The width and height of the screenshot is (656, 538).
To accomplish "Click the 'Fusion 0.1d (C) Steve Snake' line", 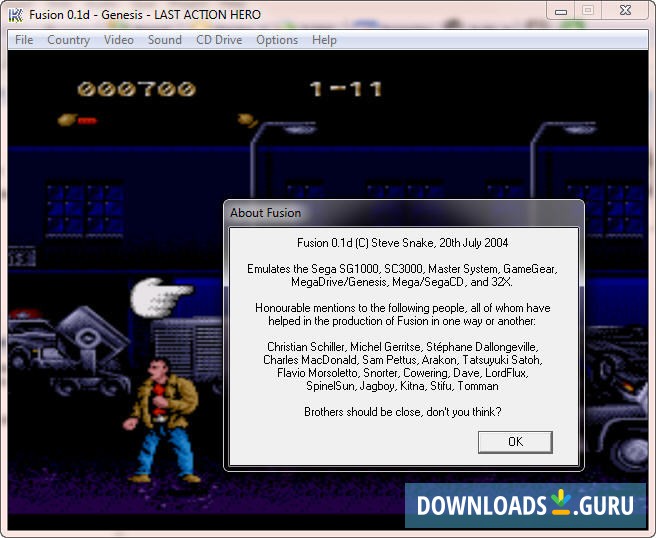I will [x=402, y=243].
